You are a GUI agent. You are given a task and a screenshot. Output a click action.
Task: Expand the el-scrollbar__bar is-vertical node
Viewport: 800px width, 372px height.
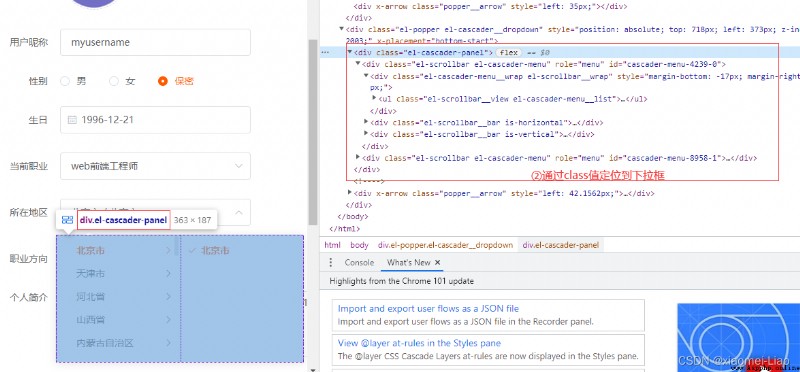click(366, 134)
